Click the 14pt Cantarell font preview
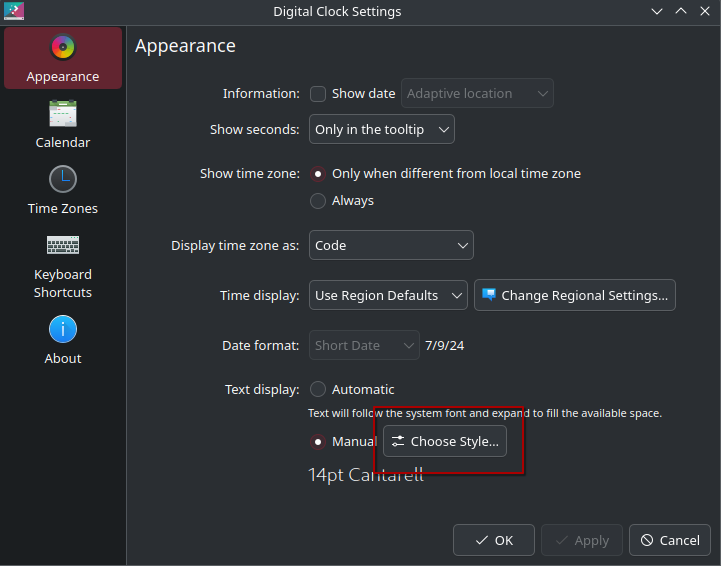Screen dimensions: 721x566 [x=366, y=475]
